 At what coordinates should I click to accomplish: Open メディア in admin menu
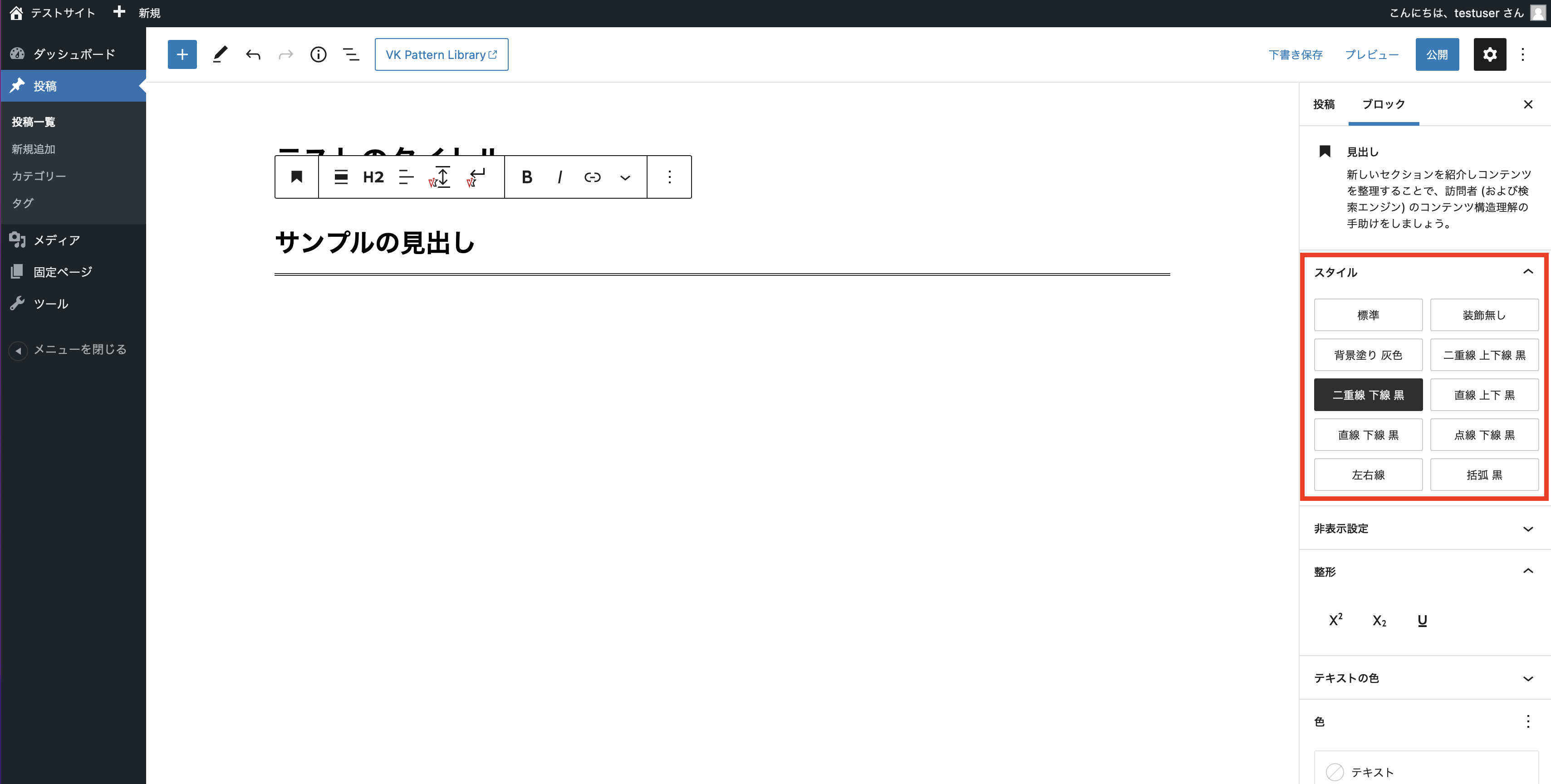[57, 240]
